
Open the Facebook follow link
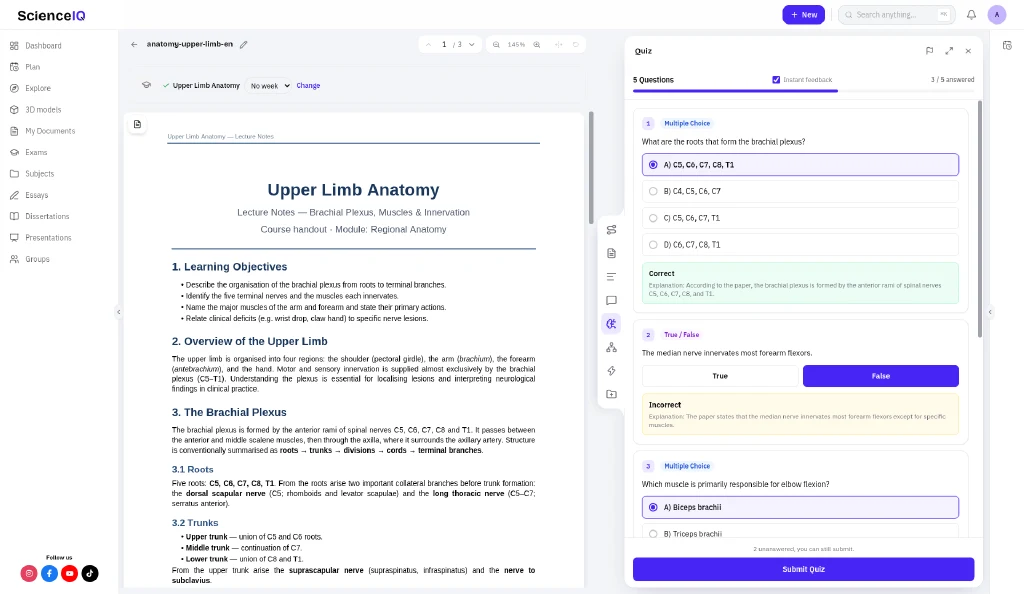click(x=50, y=573)
